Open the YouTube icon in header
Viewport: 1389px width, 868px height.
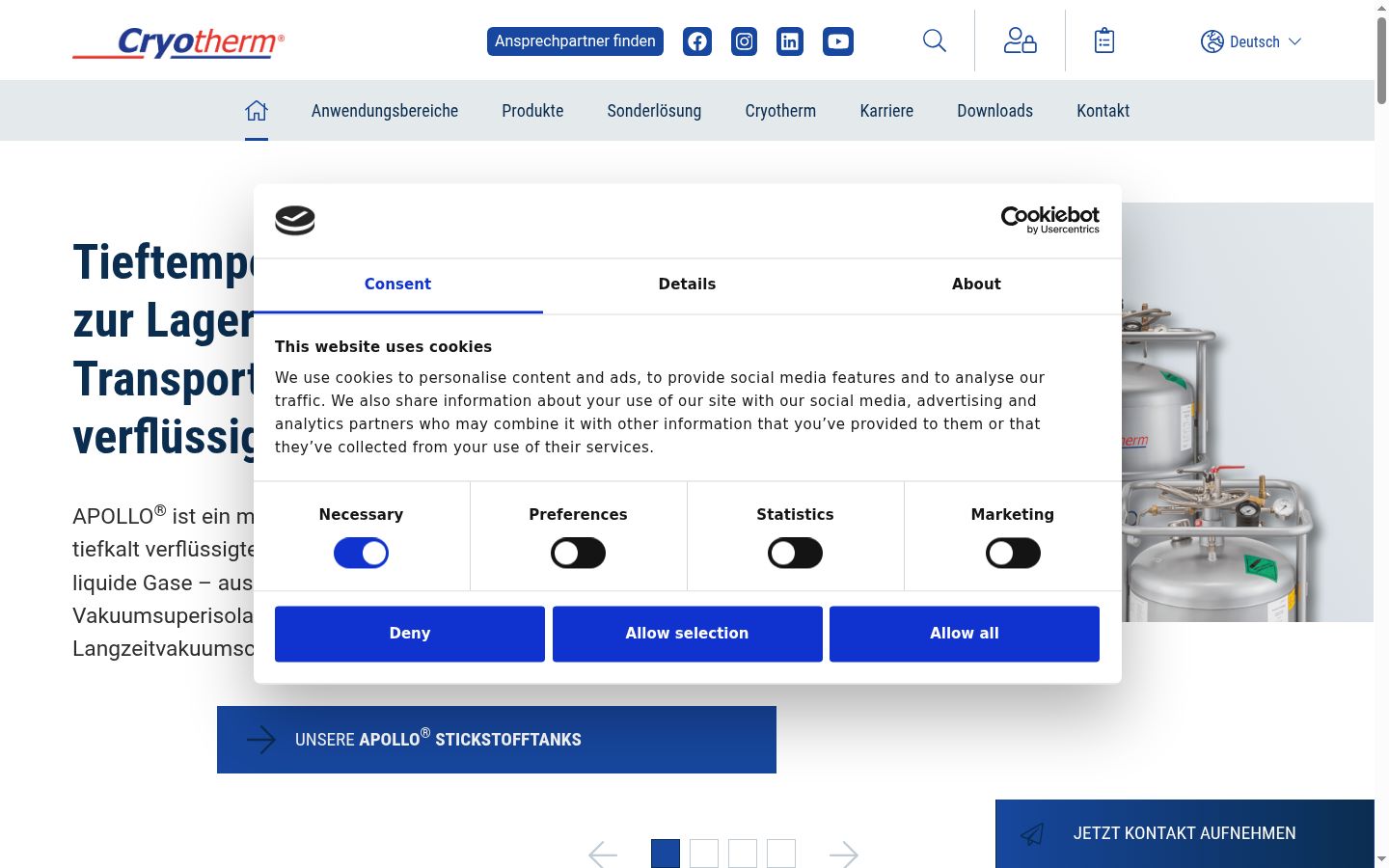[838, 41]
